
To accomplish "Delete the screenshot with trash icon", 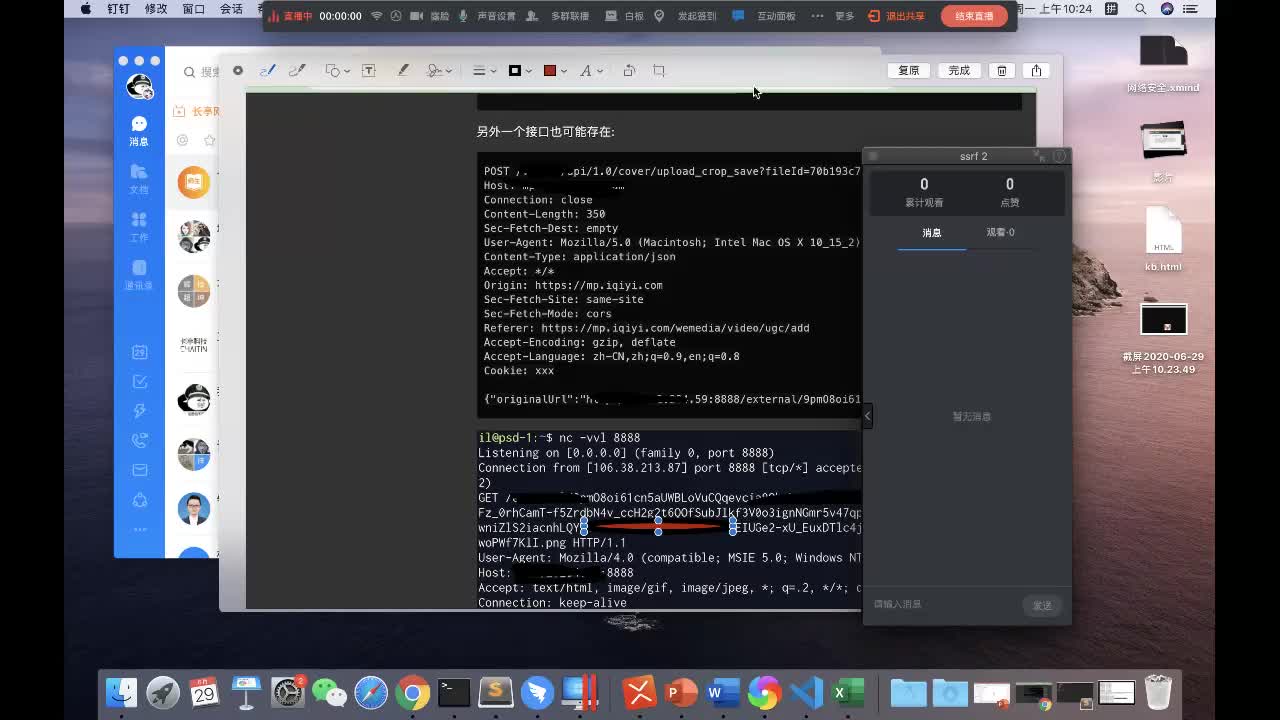I will (x=1002, y=70).
